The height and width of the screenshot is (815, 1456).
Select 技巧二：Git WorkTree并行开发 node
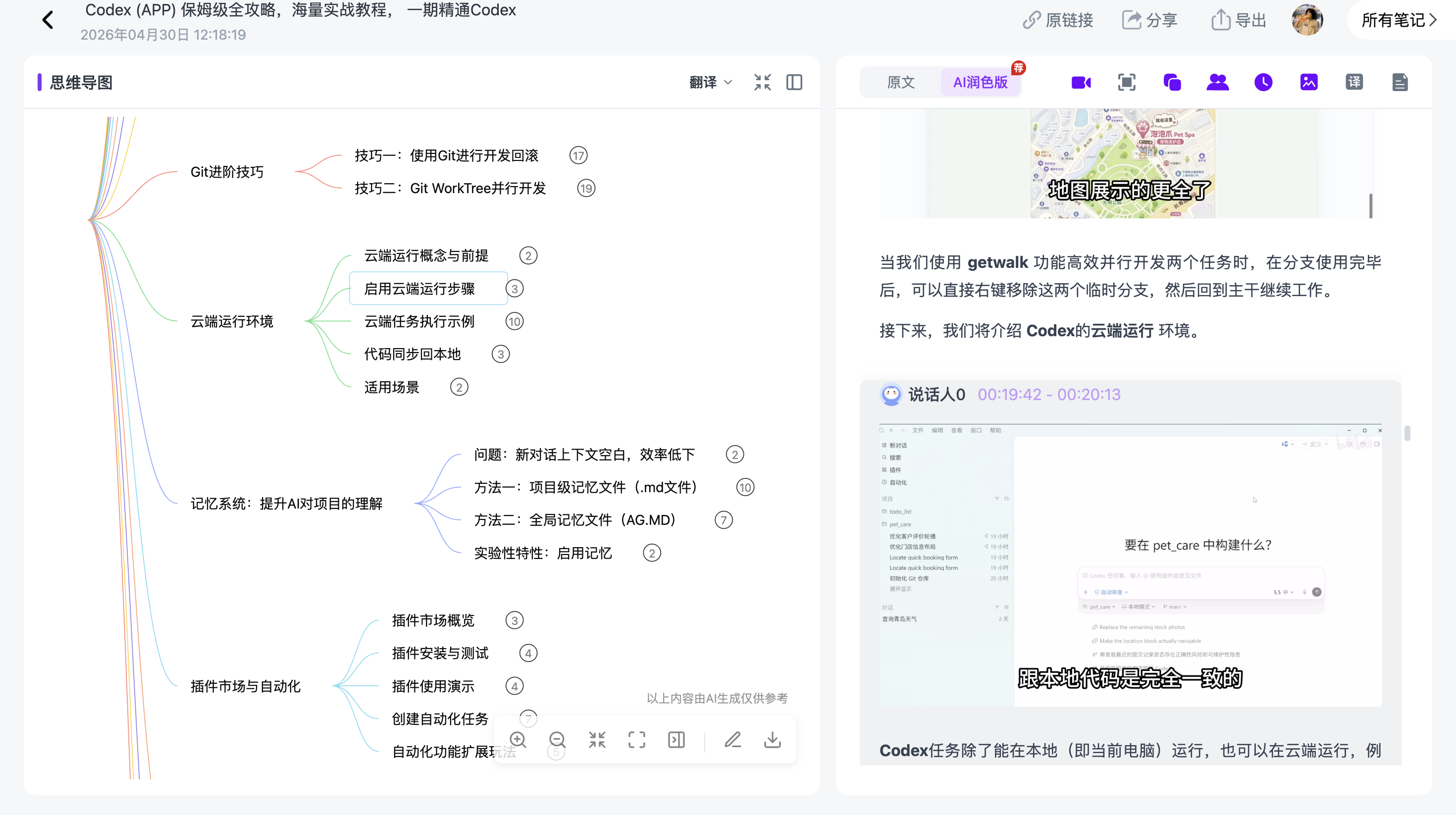451,188
